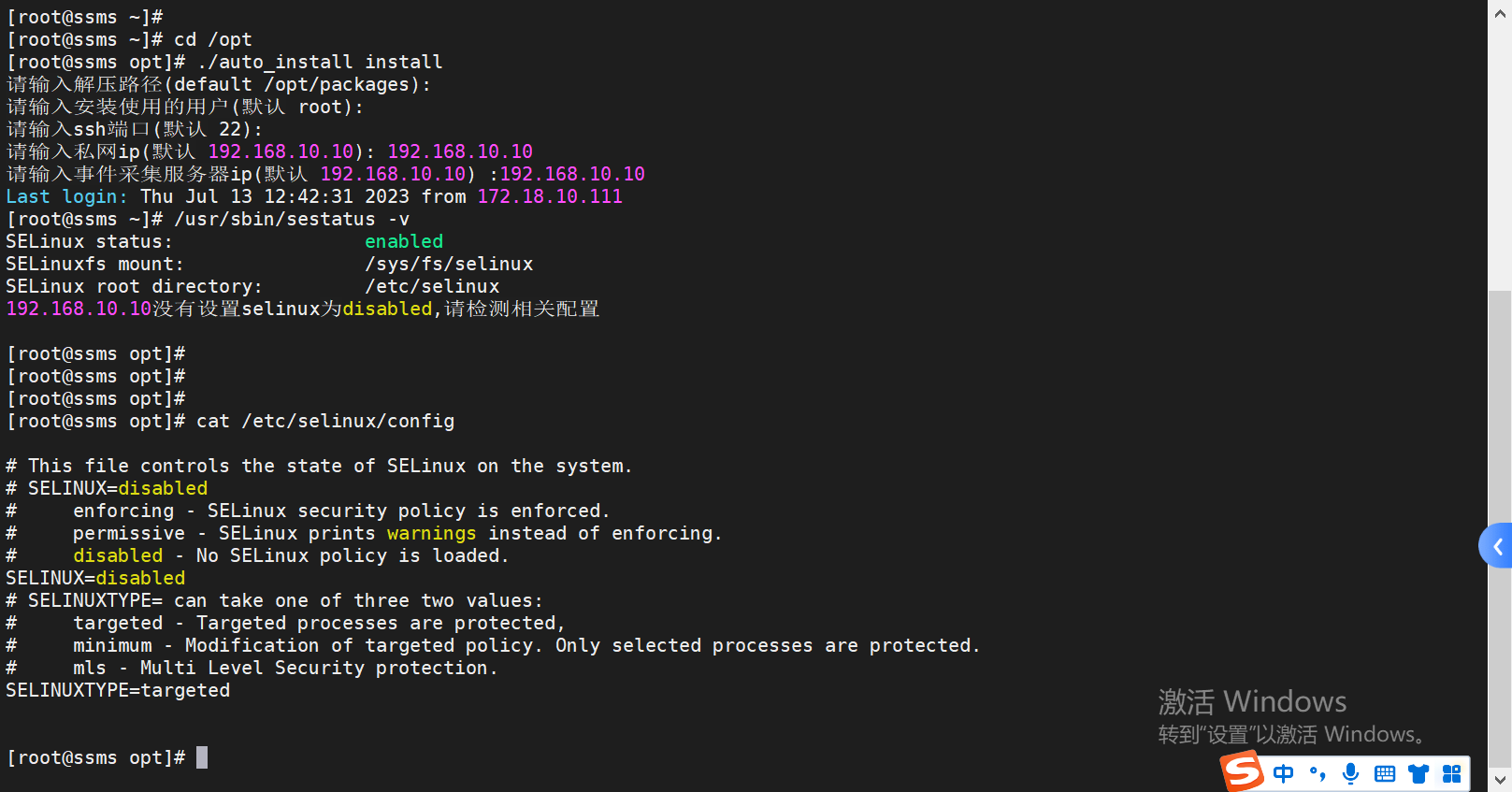Click the empty scrollbar track above the thumb

(x=1500, y=150)
